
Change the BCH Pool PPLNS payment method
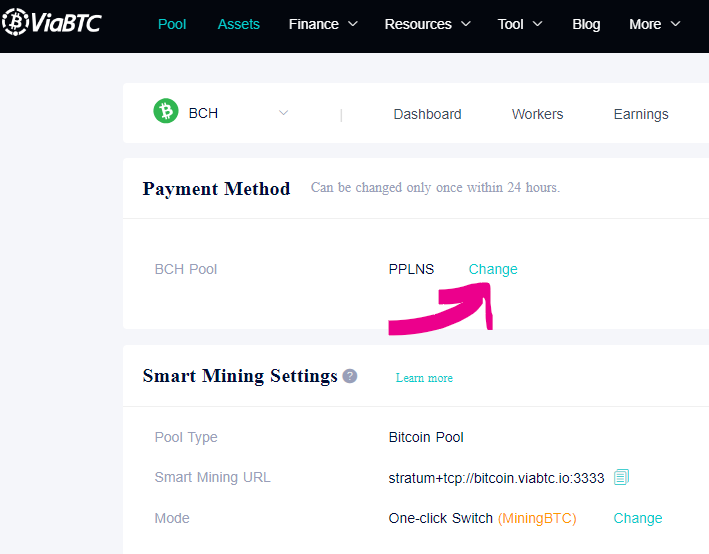click(493, 269)
